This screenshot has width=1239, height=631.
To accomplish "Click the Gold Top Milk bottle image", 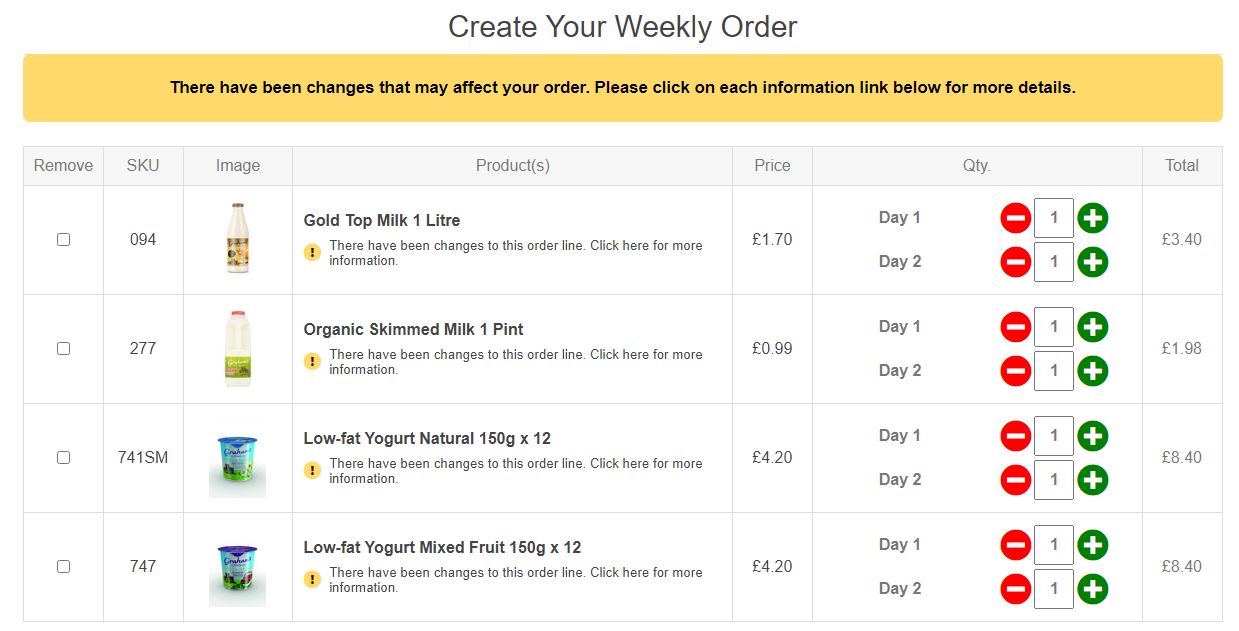I will (238, 240).
